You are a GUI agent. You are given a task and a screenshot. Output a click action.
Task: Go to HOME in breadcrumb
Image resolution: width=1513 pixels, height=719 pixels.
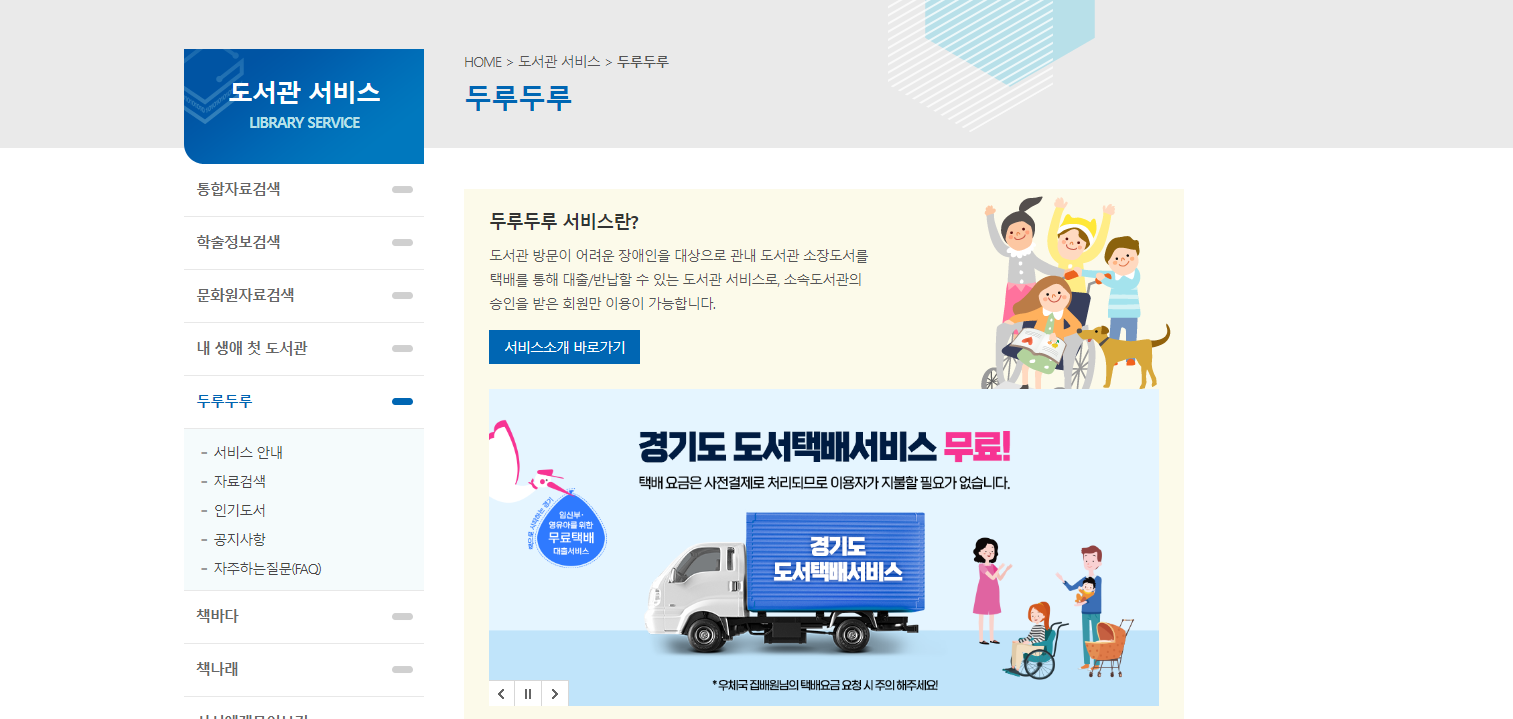pos(483,62)
